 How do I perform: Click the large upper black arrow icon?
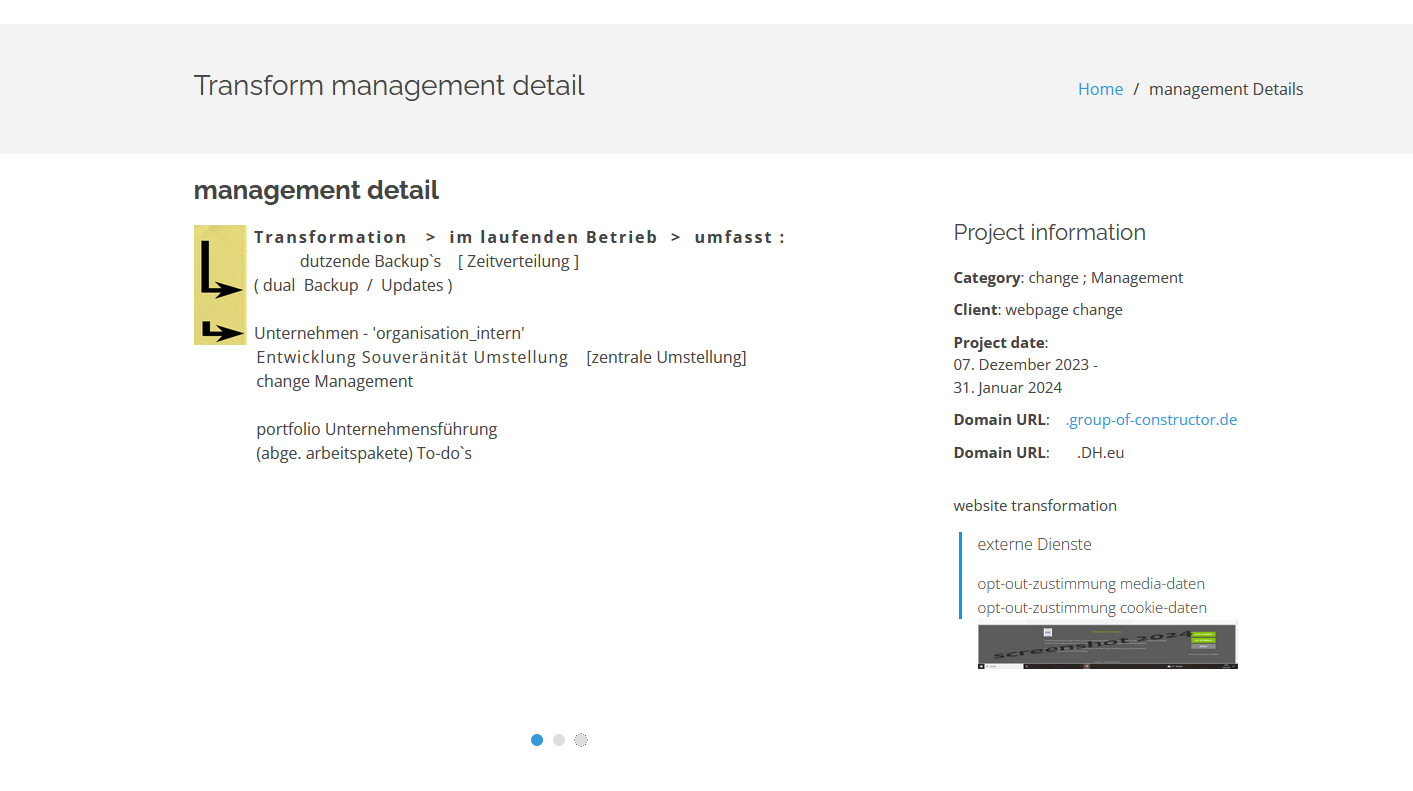pyautogui.click(x=219, y=270)
